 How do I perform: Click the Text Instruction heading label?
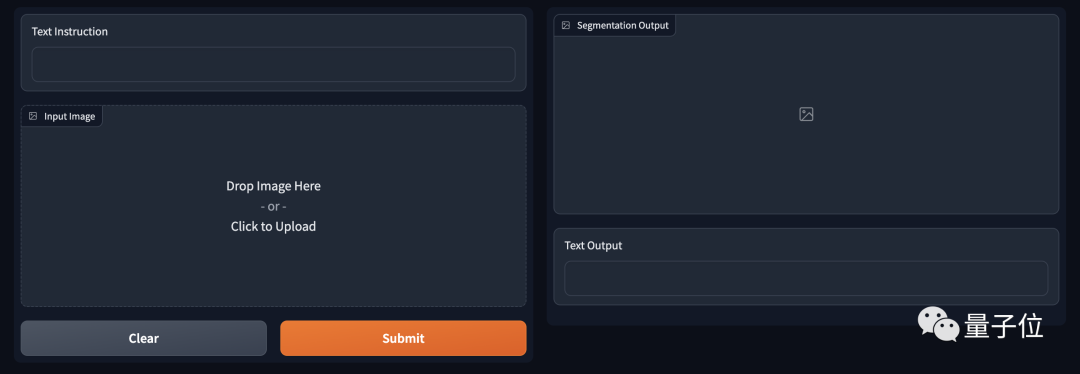70,32
